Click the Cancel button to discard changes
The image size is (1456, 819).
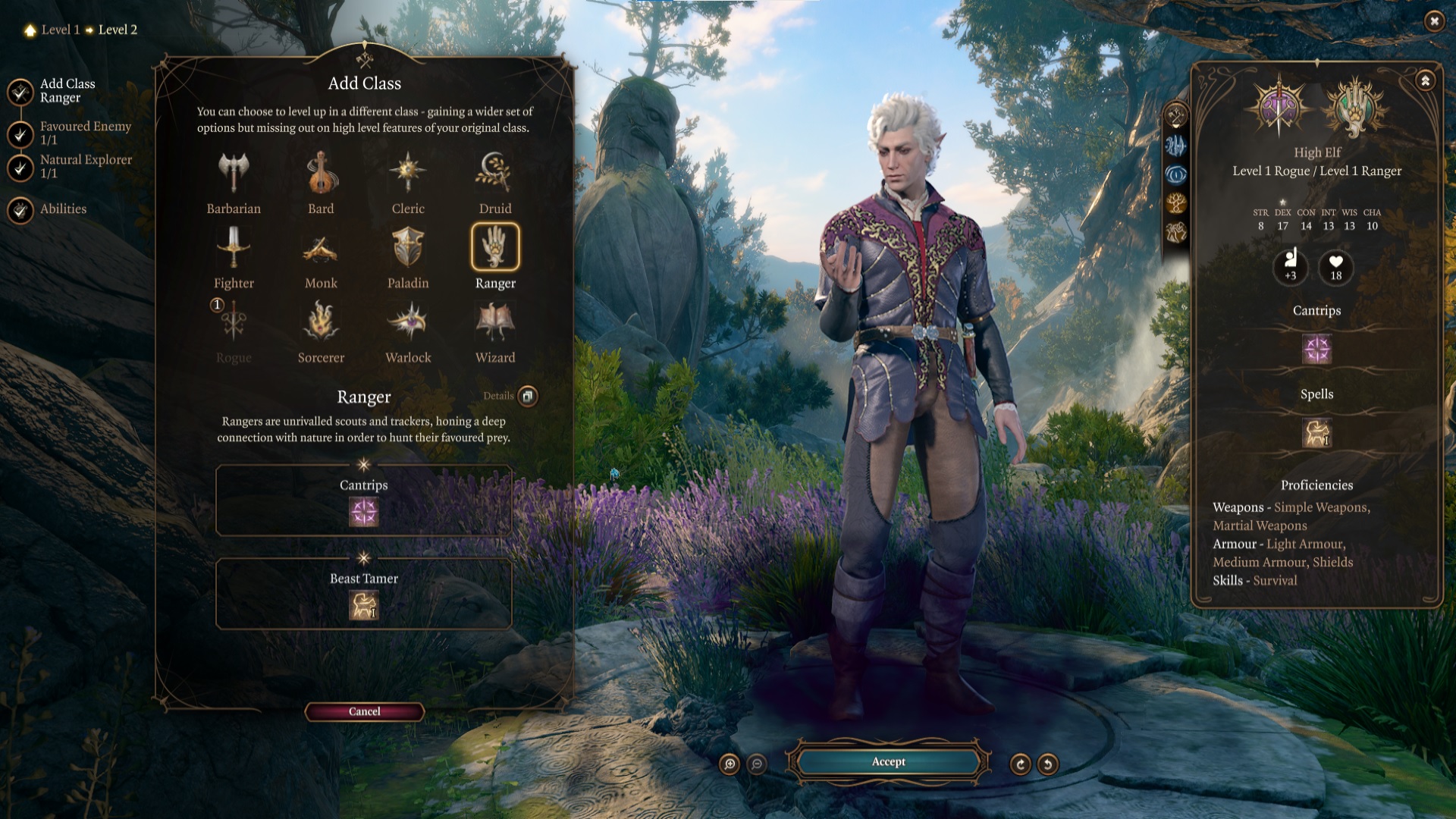[x=363, y=711]
